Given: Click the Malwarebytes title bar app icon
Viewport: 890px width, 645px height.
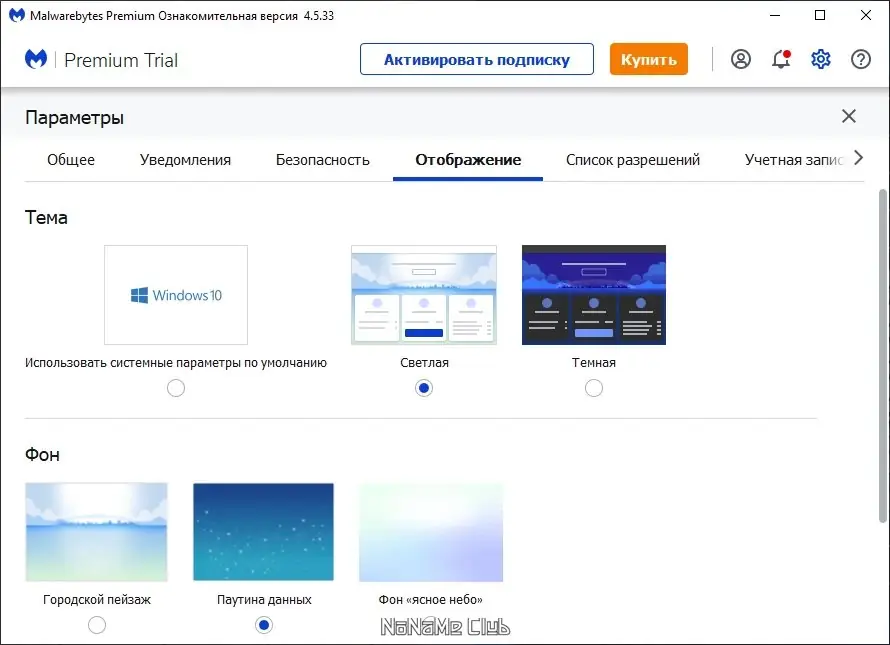Looking at the screenshot, I should coord(16,15).
